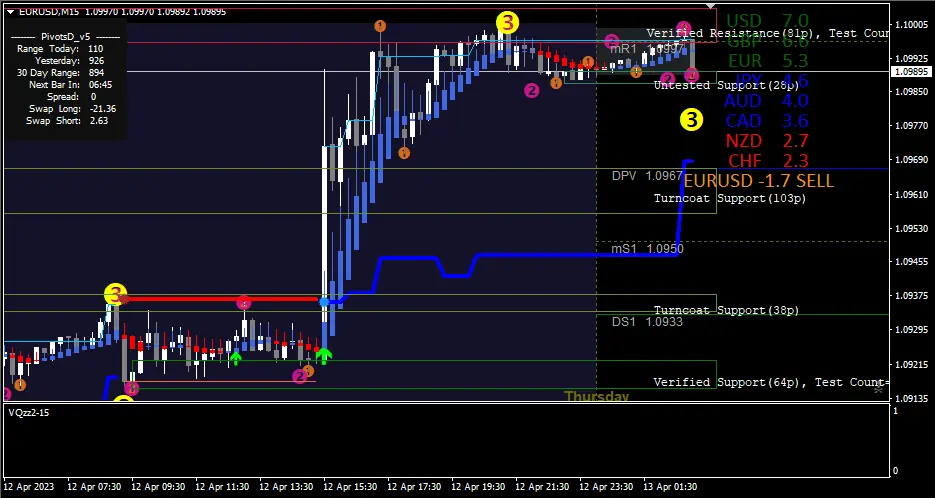Viewport: 935px width, 498px height.
Task: Click the Spread 0 line
Action: (x=72, y=97)
